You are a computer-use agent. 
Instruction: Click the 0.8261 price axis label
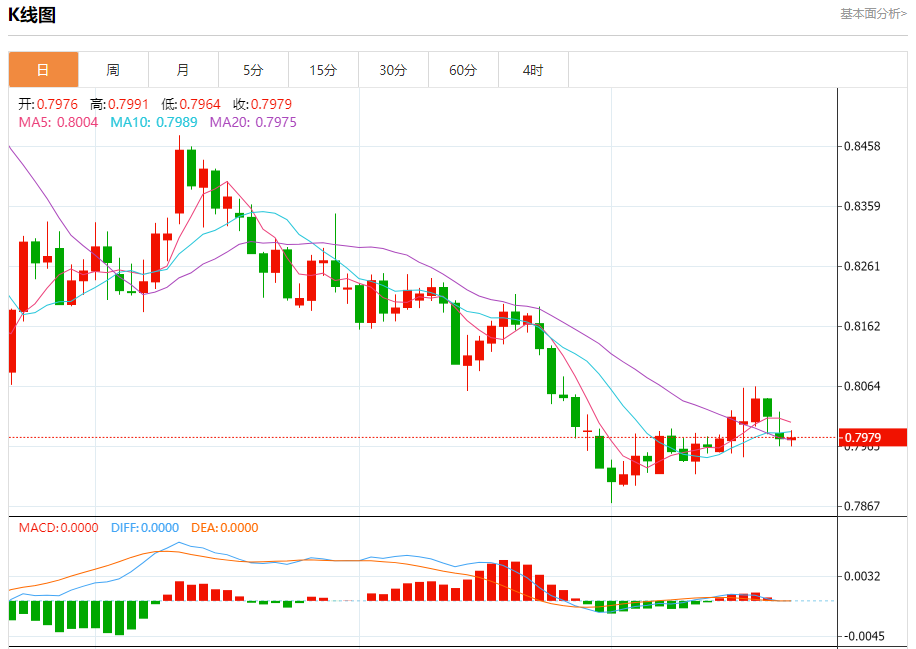coord(862,266)
